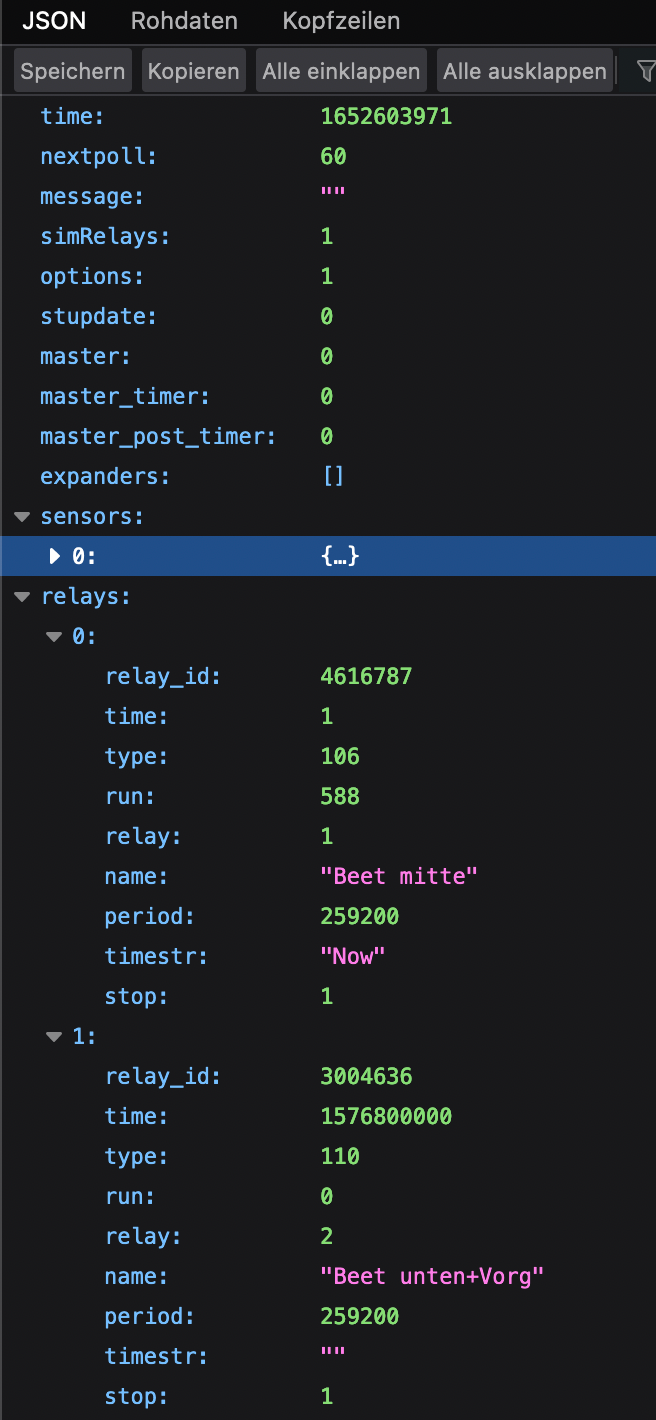Collapse relay entry 0 under relays
Image resolution: width=656 pixels, height=1420 pixels.
[x=54, y=637]
